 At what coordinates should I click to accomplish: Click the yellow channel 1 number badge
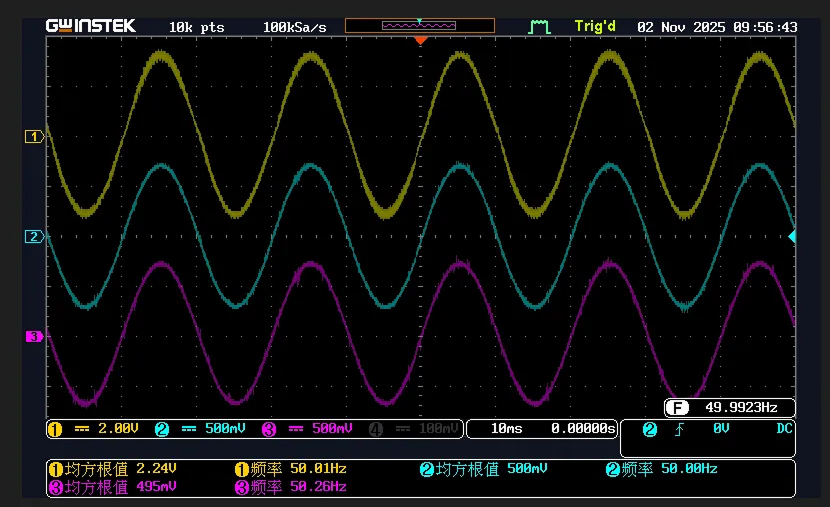pos(55,429)
